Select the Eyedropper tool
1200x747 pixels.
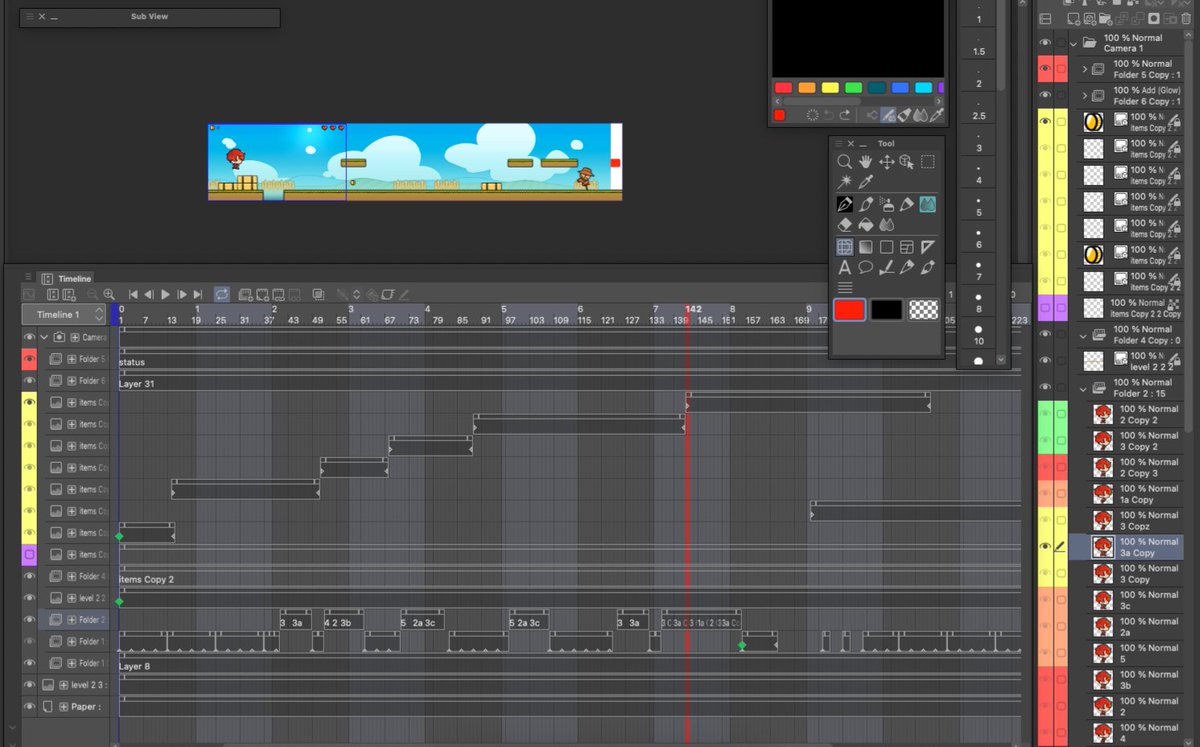(866, 181)
